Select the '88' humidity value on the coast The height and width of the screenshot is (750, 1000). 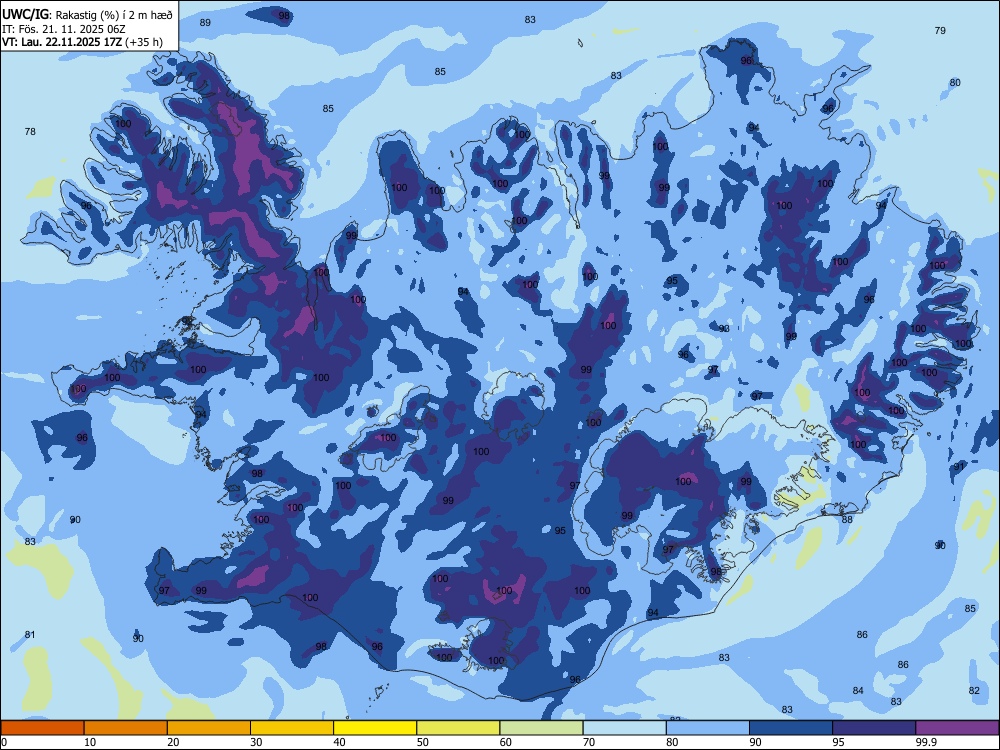pyautogui.click(x=847, y=520)
